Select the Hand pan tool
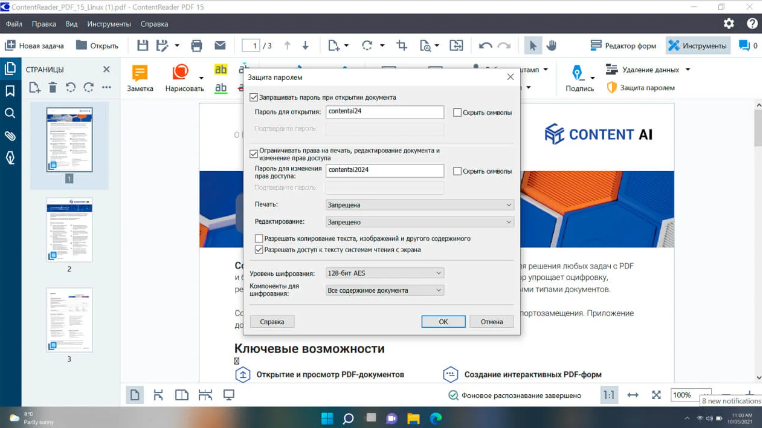Screen dimensions: 762x428 [552, 46]
